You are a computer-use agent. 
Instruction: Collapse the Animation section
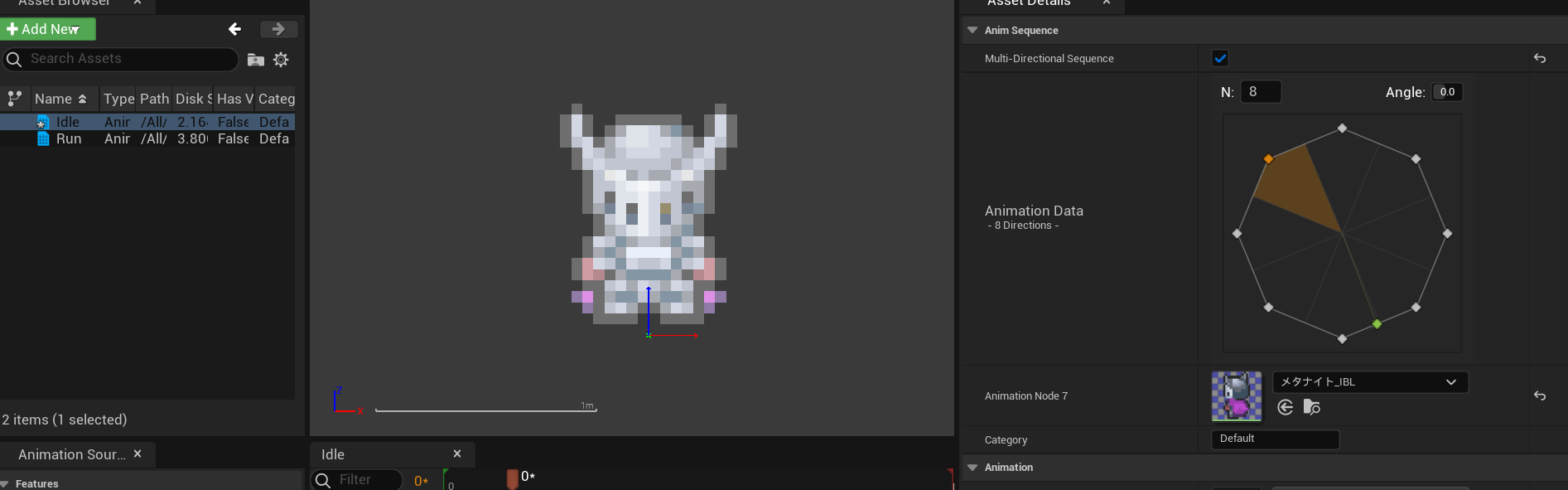972,468
